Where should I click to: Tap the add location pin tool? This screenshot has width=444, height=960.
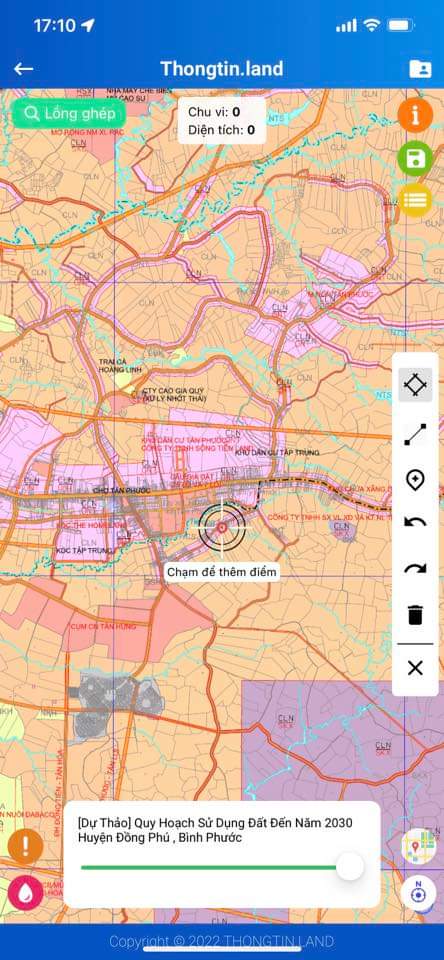pos(415,479)
